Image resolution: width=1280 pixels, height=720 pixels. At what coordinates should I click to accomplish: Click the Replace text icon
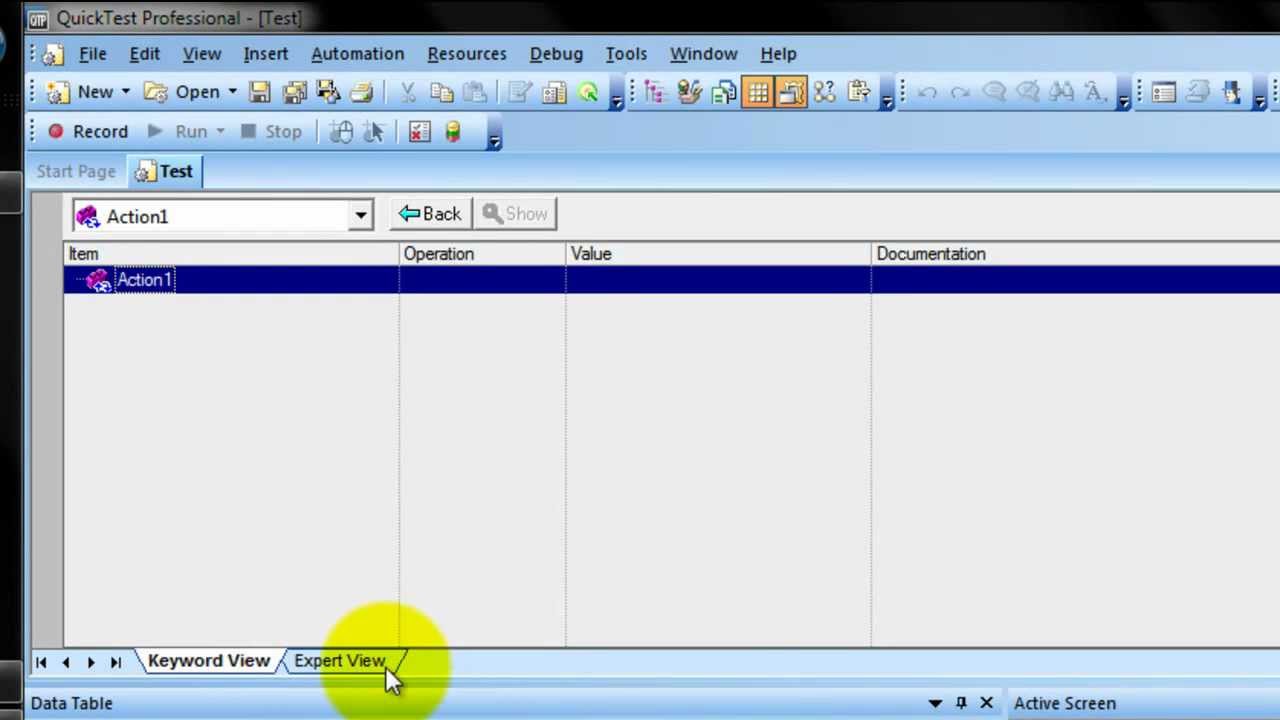coord(1095,92)
